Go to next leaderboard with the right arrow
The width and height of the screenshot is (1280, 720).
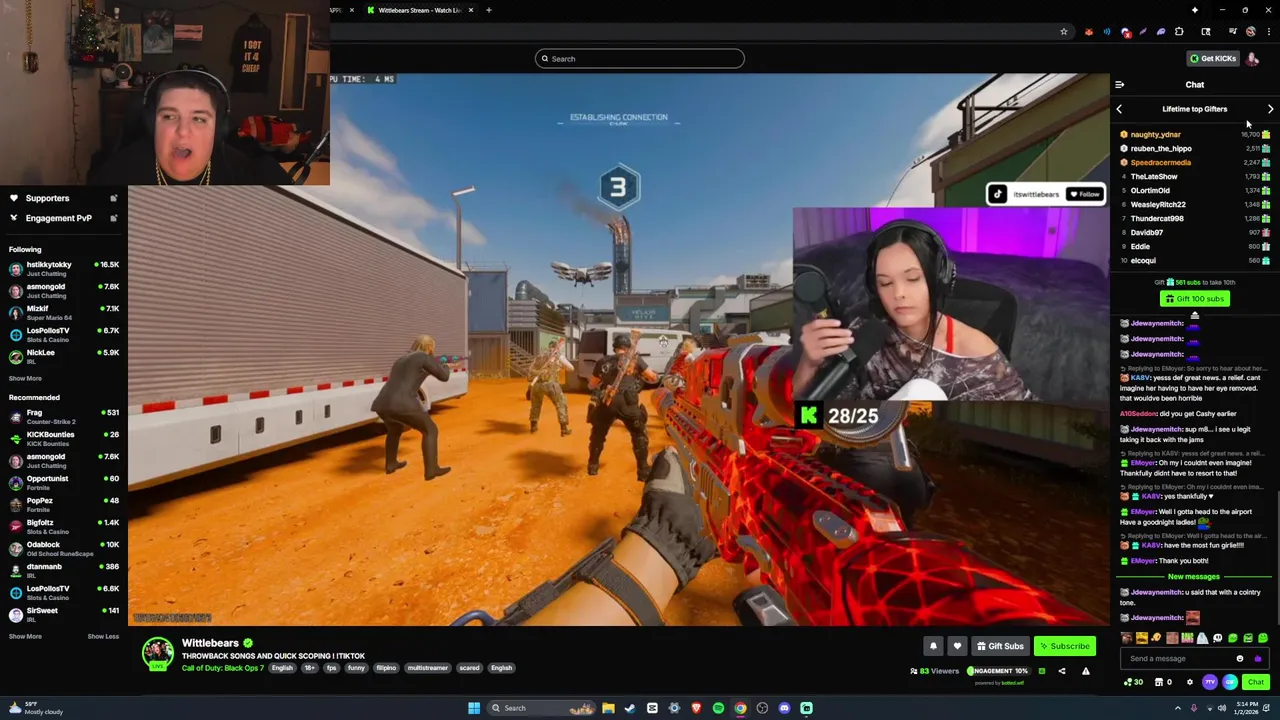1270,109
